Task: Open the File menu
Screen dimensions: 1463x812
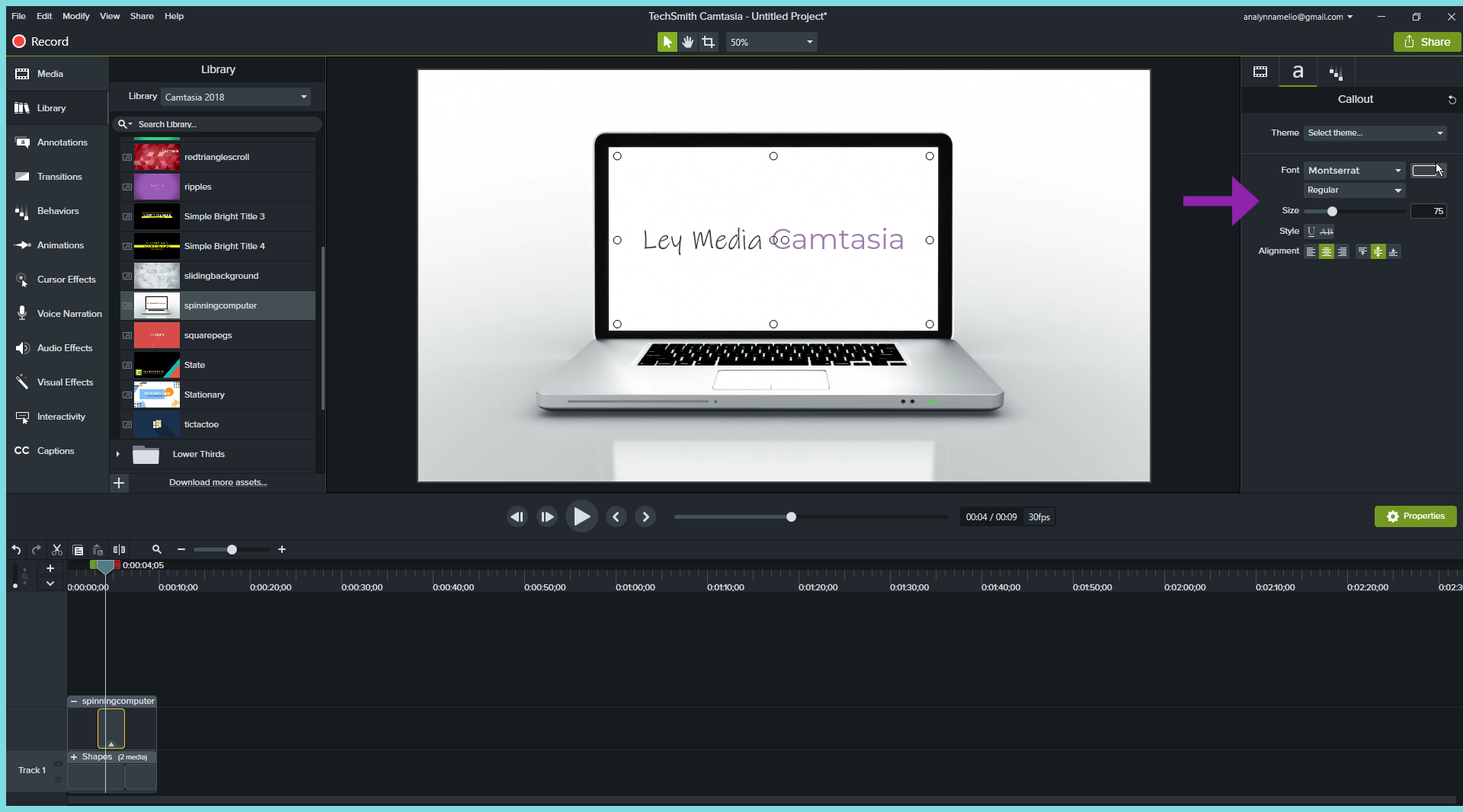Action: click(18, 16)
